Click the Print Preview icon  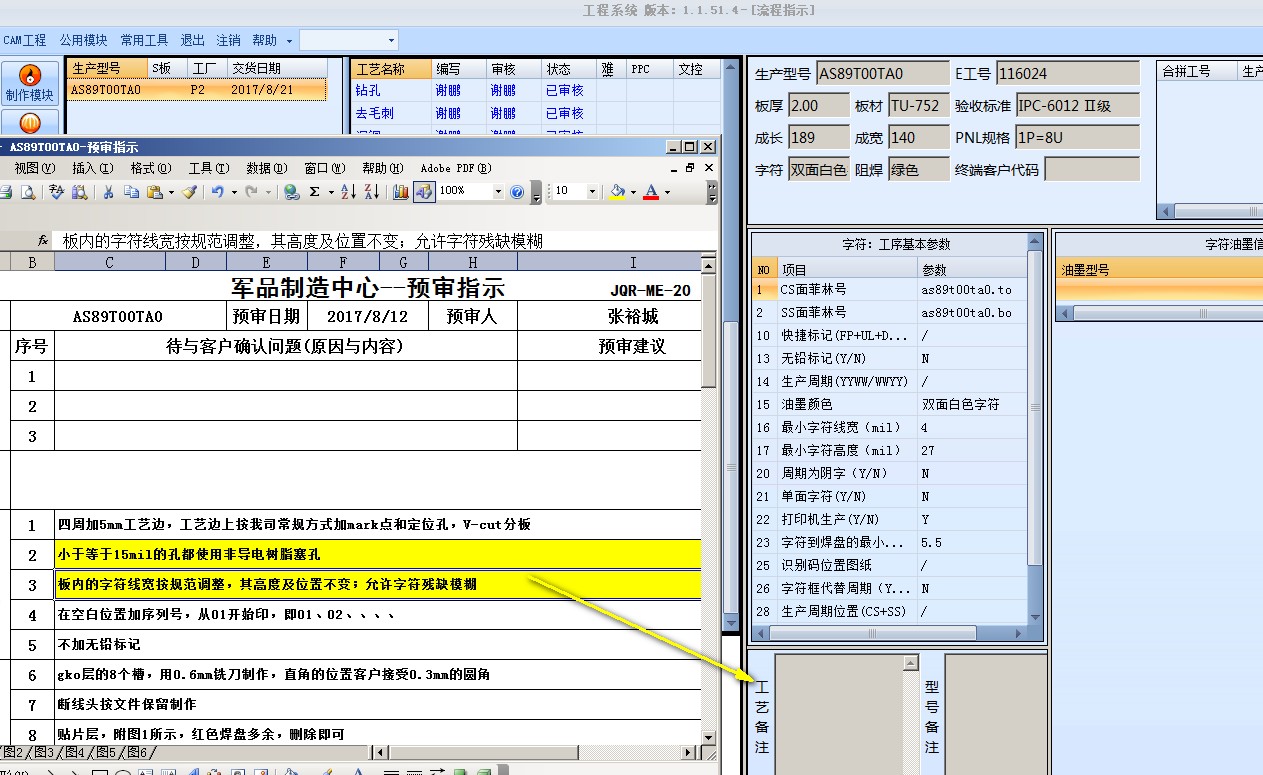coord(28,191)
